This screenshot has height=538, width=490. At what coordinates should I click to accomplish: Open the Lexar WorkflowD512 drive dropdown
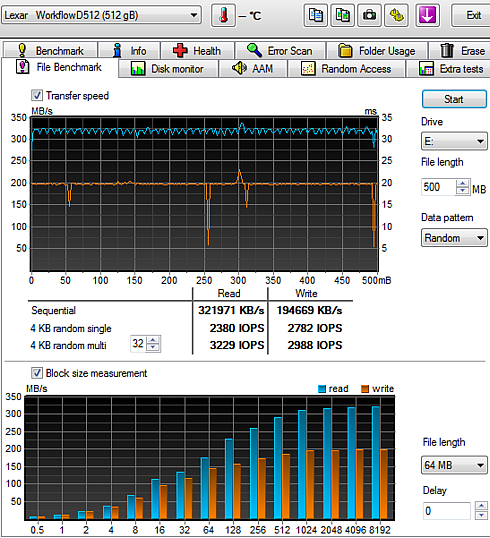click(x=102, y=15)
